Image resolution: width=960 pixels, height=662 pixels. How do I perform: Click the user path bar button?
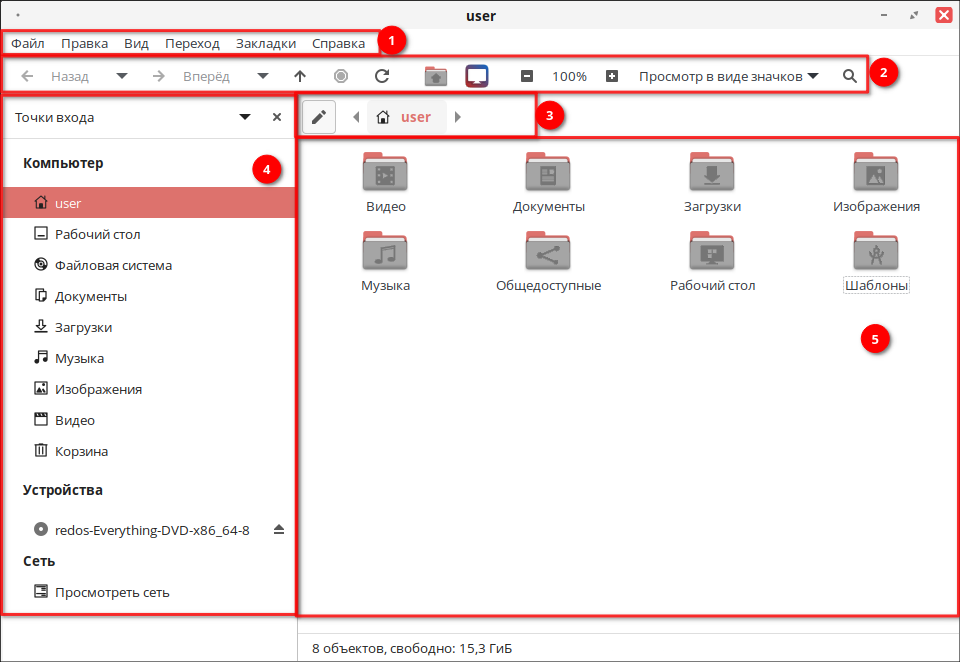407,117
